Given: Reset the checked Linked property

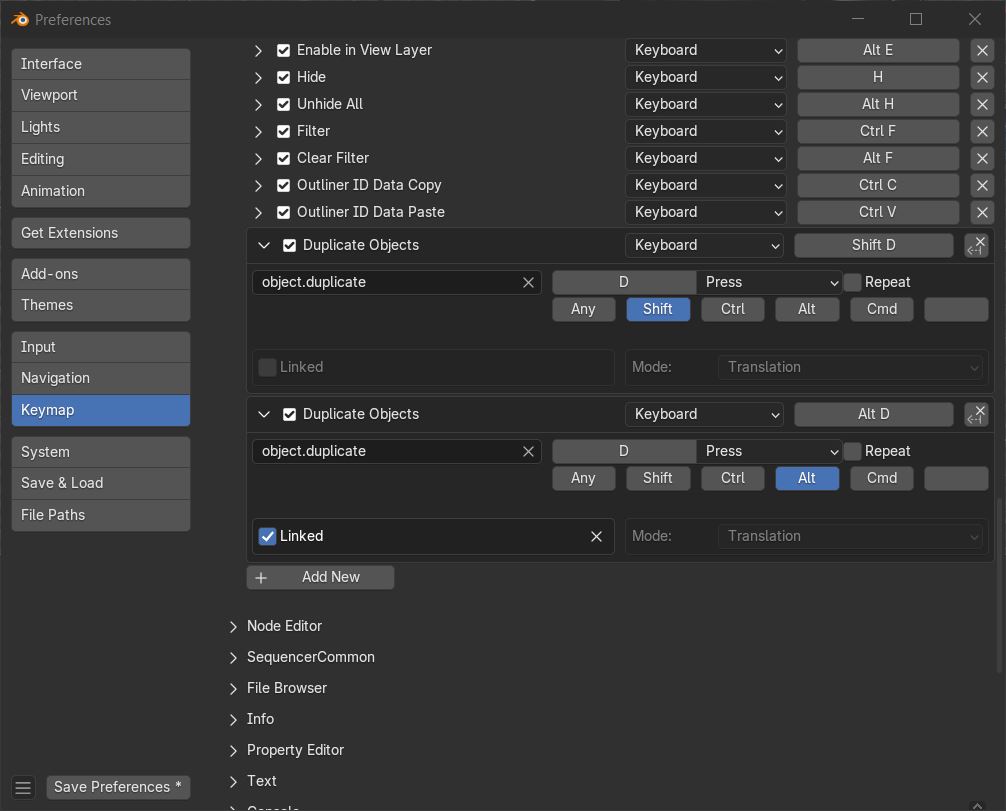Looking at the screenshot, I should point(596,536).
